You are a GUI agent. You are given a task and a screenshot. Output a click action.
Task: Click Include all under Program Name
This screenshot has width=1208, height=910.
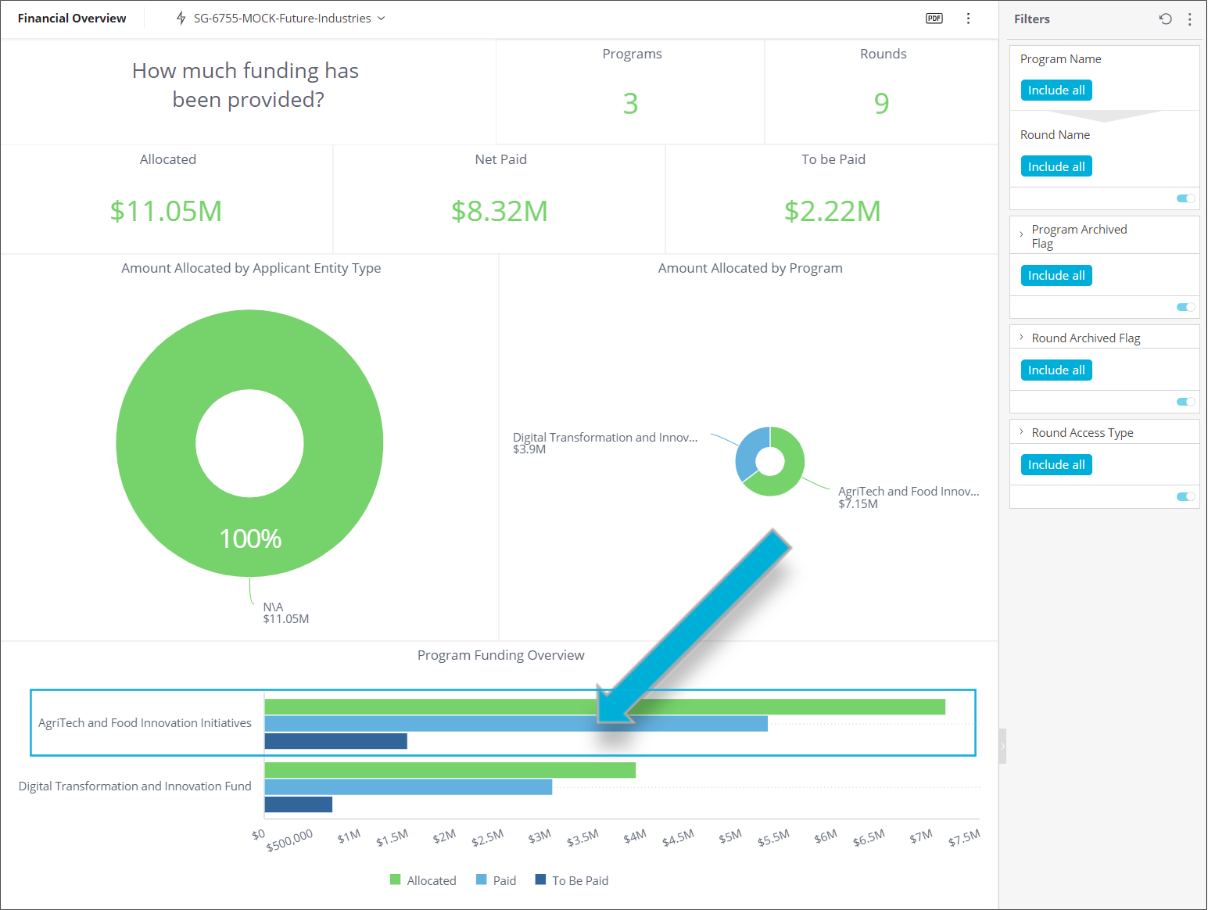click(1056, 90)
